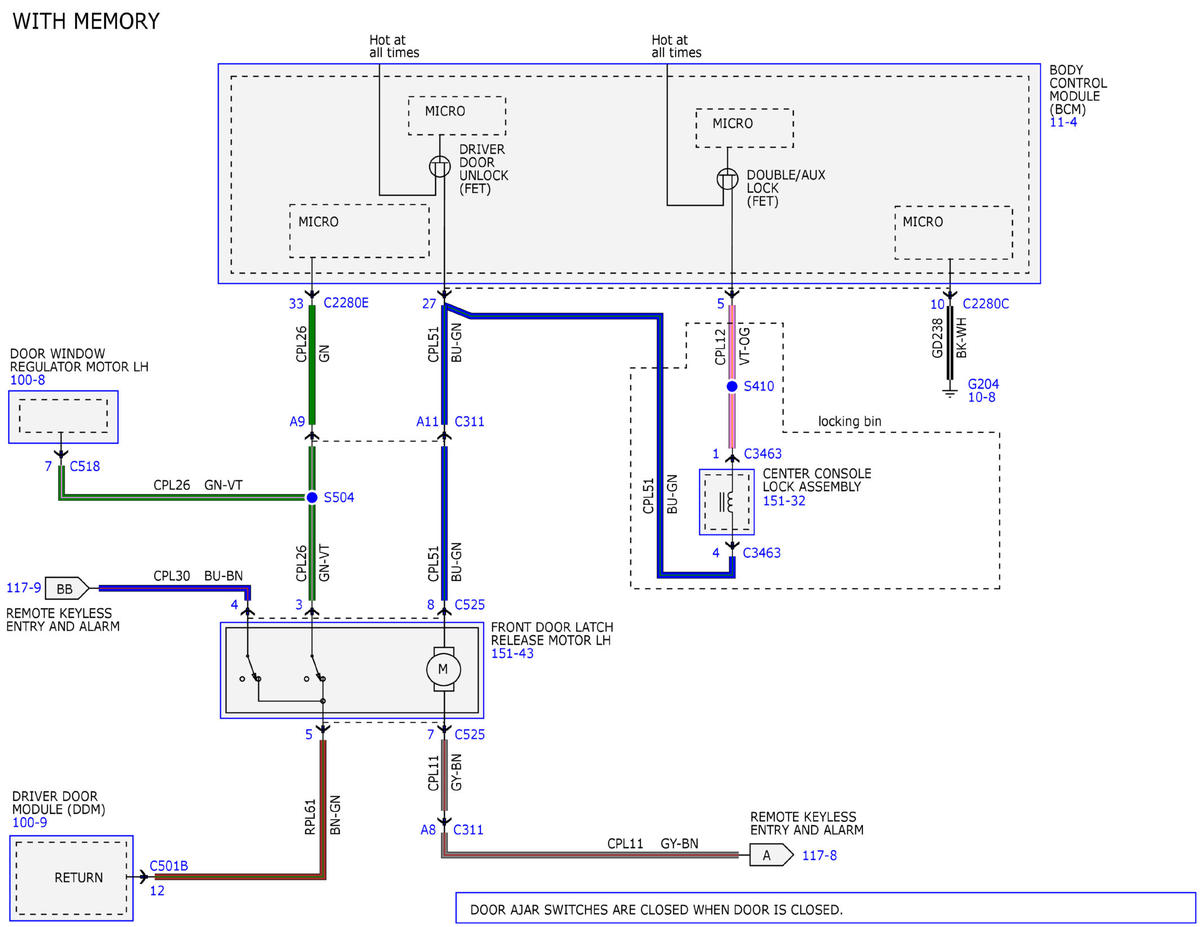Open page reference 100-9
The image size is (1200, 927).
coord(29,822)
